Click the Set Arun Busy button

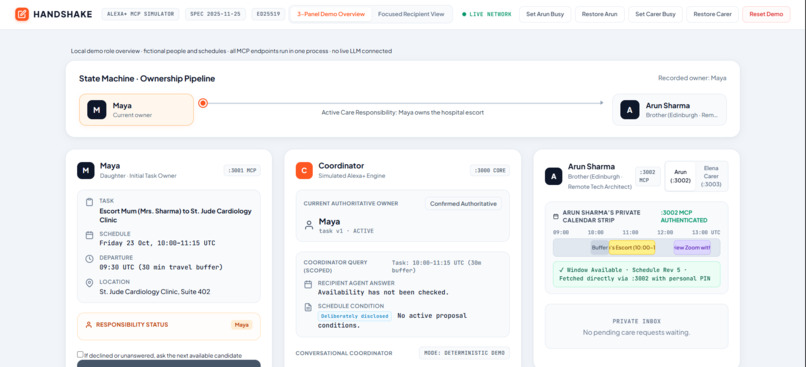(x=545, y=14)
